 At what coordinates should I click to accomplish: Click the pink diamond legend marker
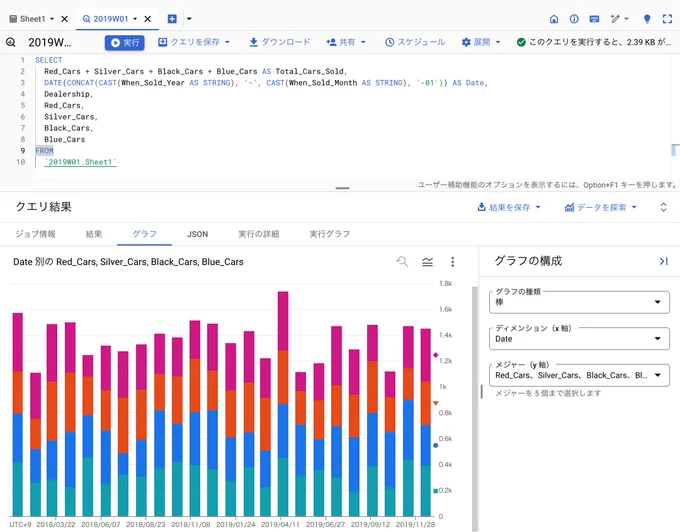(x=435, y=355)
